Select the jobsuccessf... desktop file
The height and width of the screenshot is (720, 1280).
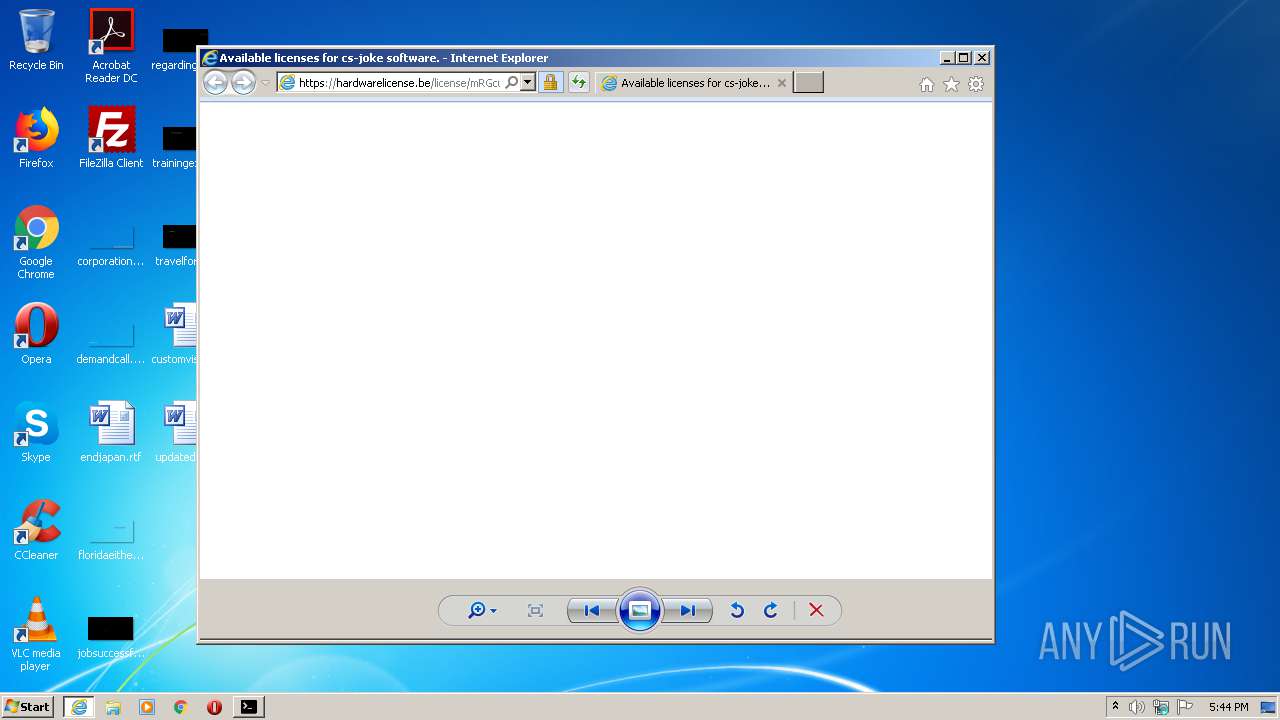(111, 638)
